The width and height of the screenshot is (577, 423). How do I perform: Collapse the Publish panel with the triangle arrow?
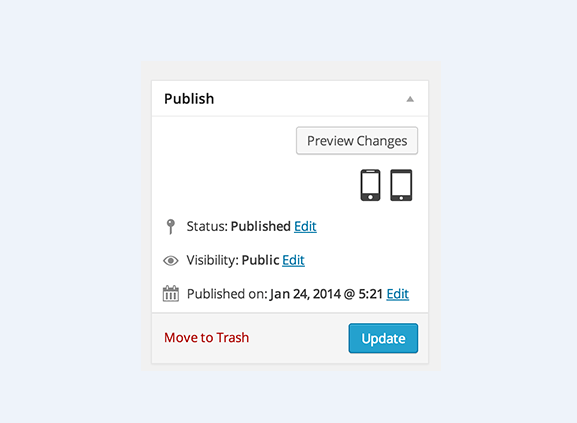tap(410, 99)
